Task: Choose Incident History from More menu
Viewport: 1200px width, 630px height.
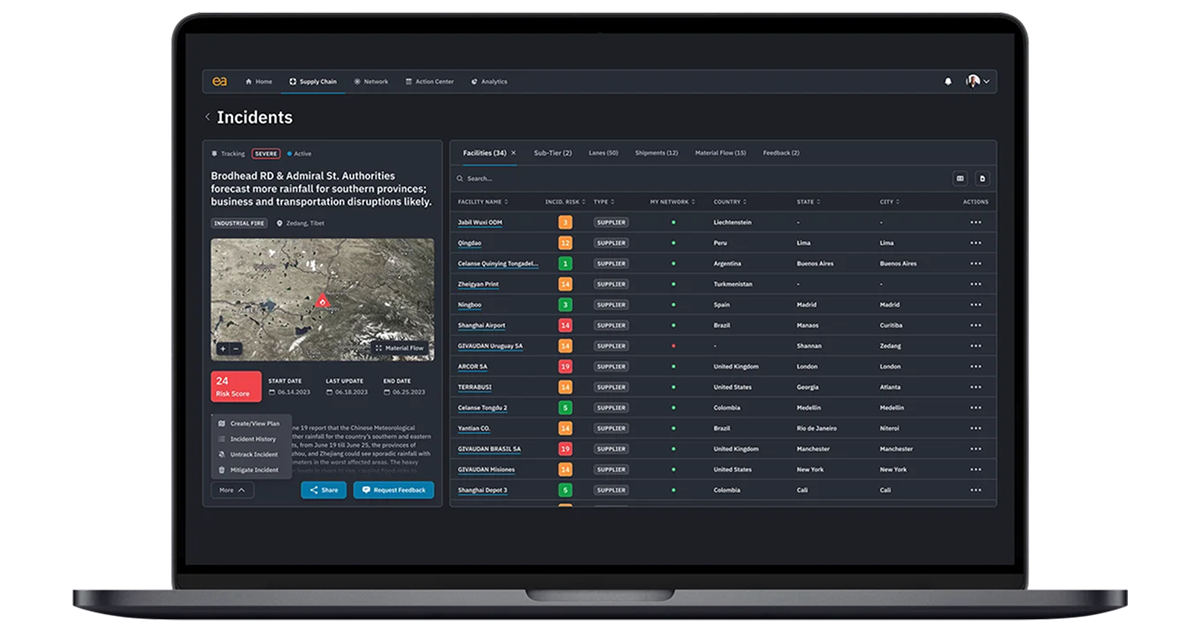Action: tap(251, 439)
